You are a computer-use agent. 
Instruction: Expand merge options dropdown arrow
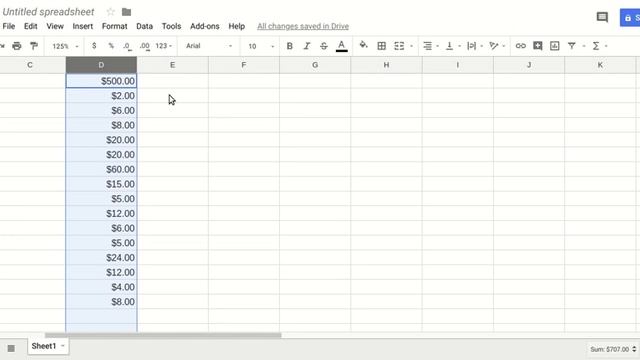[x=411, y=46]
